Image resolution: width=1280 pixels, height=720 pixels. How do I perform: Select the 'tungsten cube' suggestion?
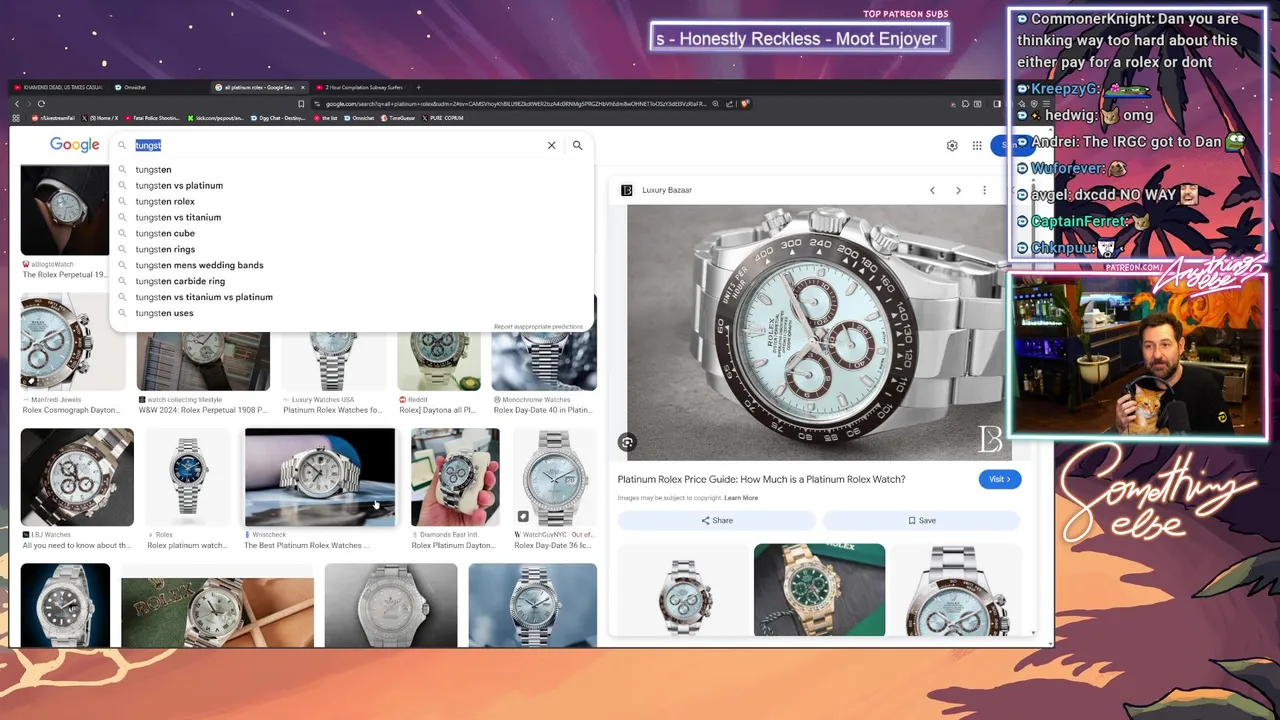pyautogui.click(x=351, y=233)
